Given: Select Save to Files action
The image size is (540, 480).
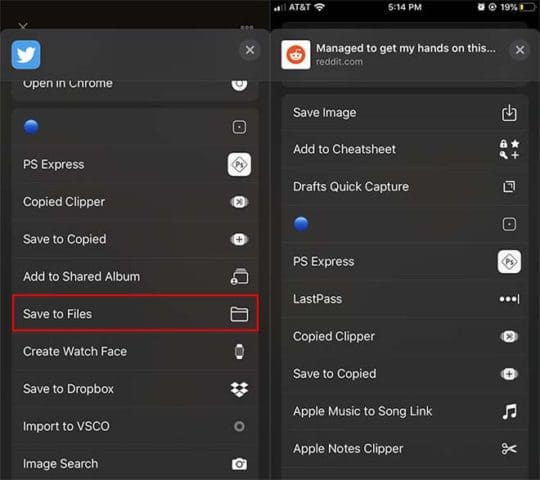Looking at the screenshot, I should pos(135,314).
